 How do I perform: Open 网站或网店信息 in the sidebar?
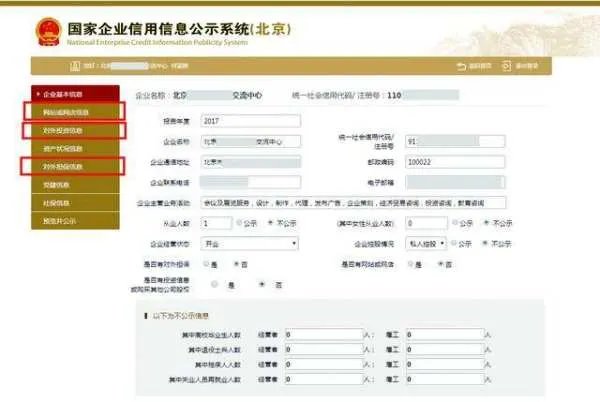[x=75, y=112]
